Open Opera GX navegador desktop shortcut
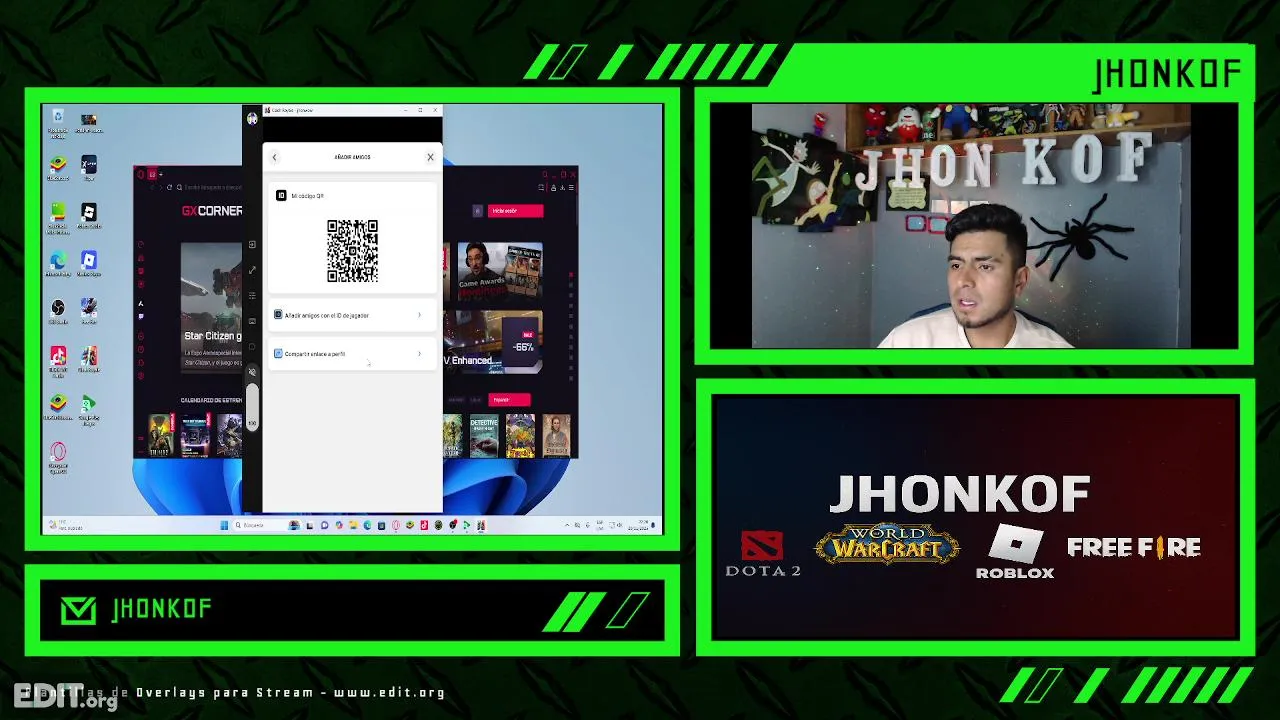 point(58,458)
